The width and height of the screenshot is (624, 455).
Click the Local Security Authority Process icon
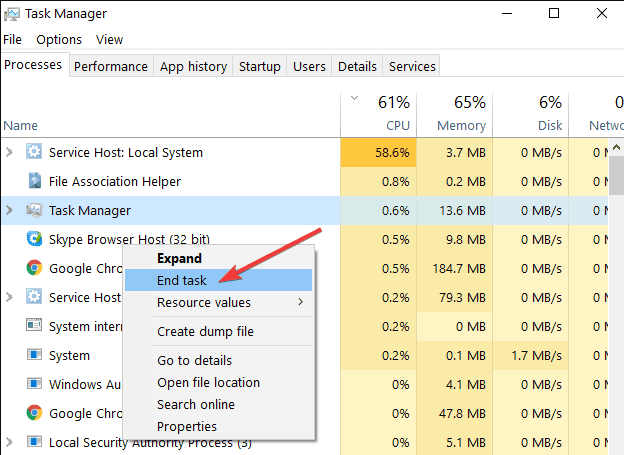click(34, 442)
